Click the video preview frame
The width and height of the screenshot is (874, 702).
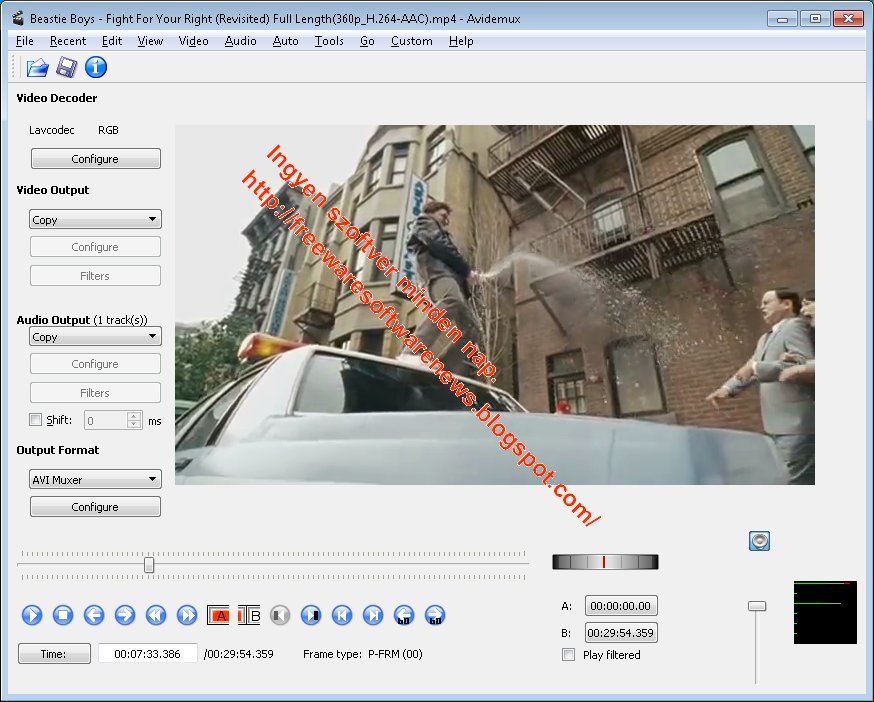click(494, 304)
